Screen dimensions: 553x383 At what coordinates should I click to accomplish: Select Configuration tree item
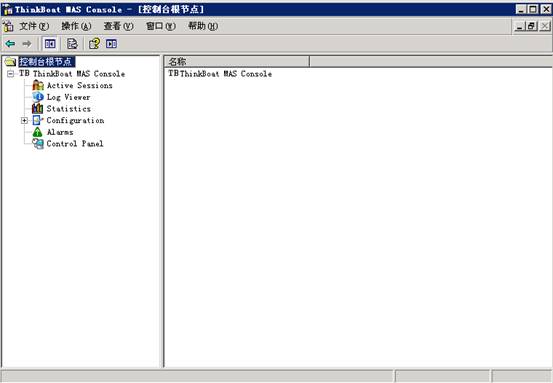(x=75, y=120)
